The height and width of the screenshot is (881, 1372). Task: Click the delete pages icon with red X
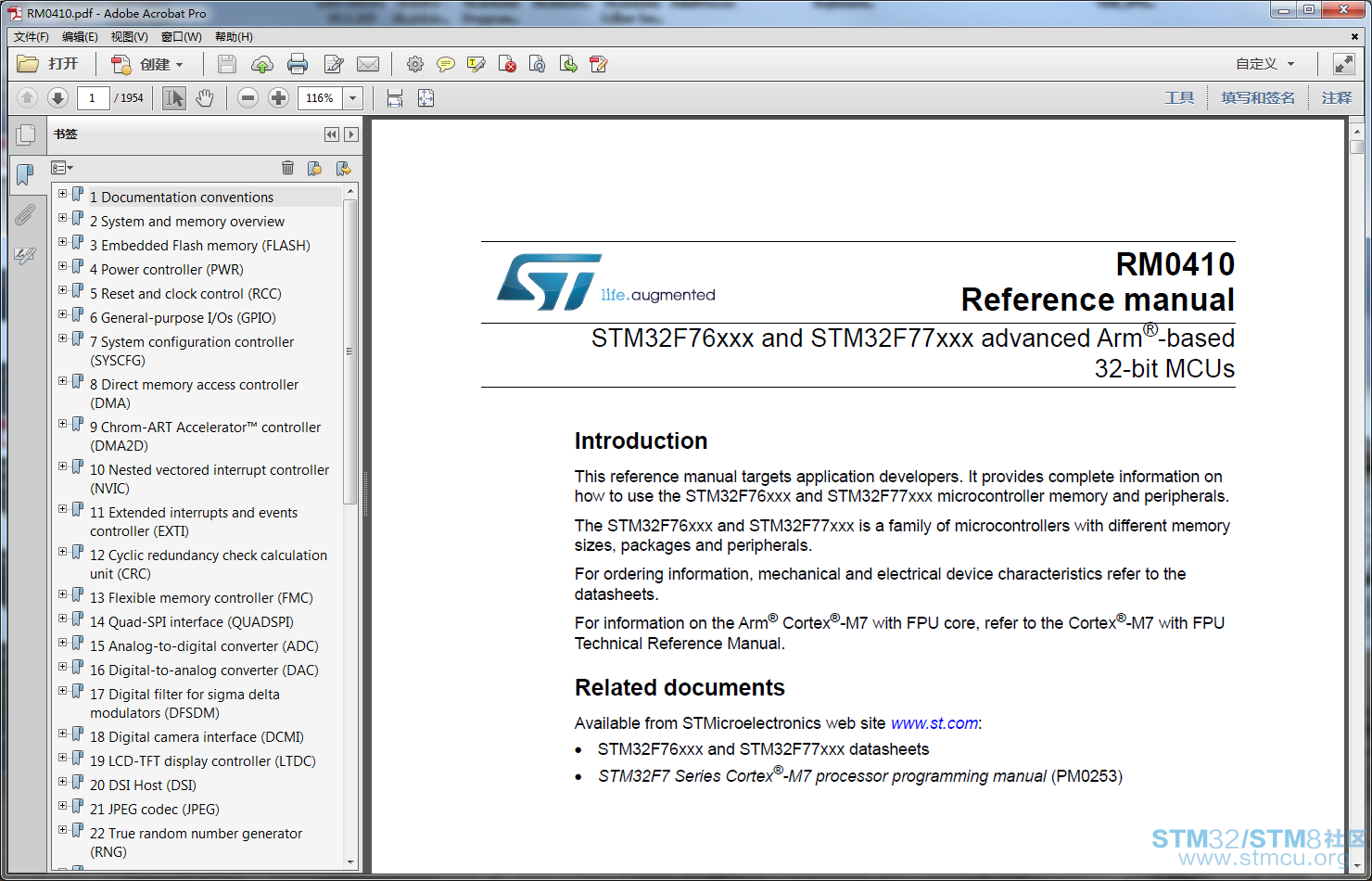click(x=507, y=64)
